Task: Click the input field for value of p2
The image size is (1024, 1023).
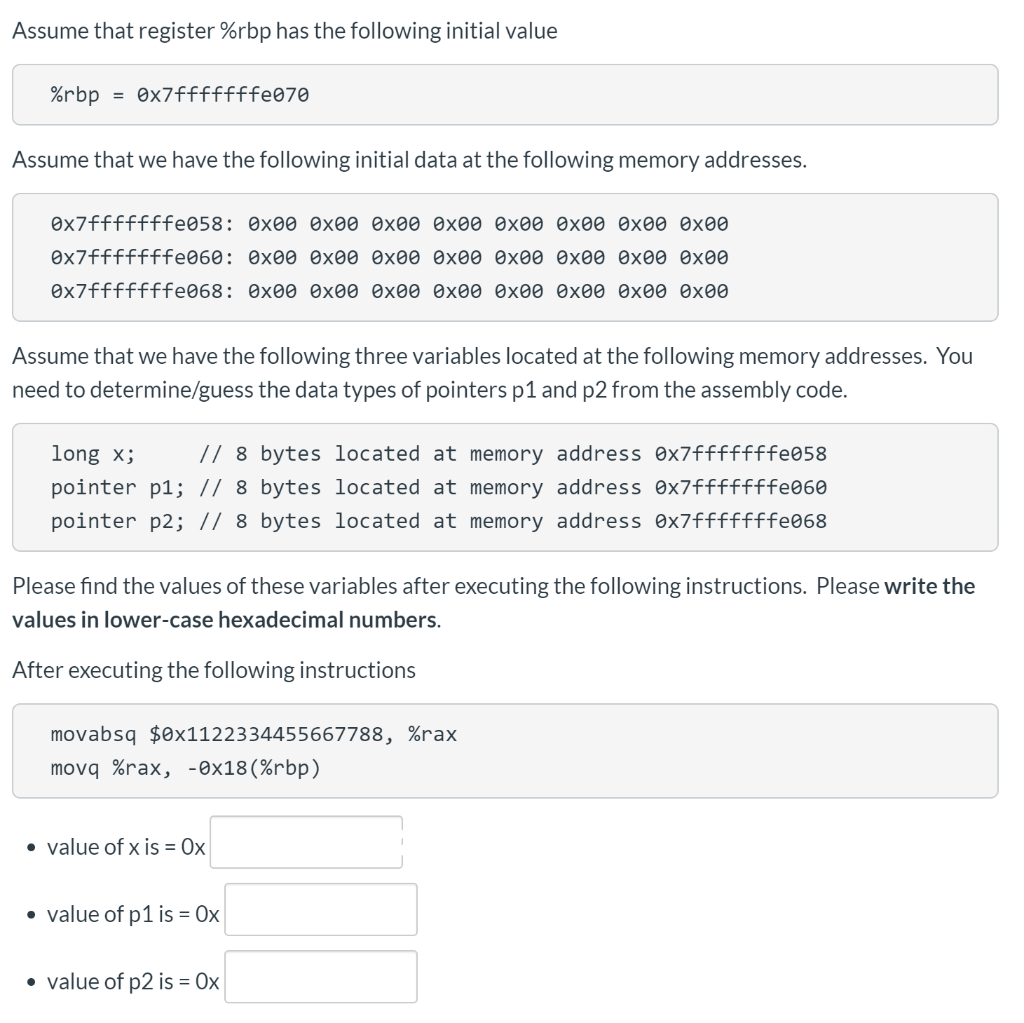Action: pyautogui.click(x=318, y=977)
